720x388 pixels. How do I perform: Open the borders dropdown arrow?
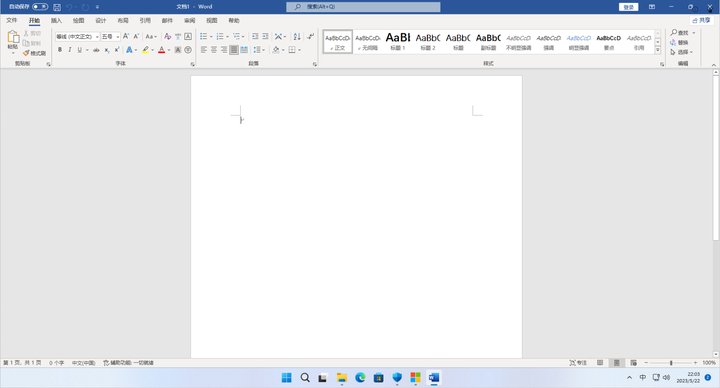coord(299,50)
